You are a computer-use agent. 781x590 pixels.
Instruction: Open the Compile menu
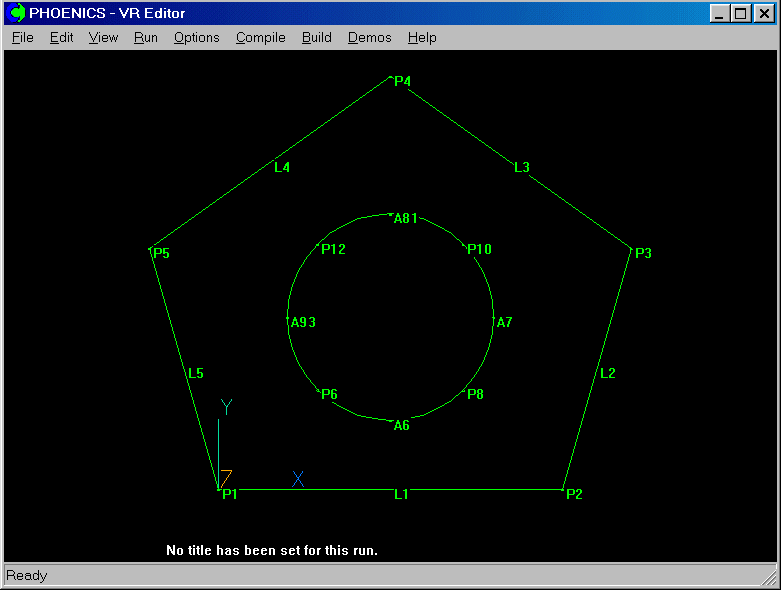260,37
